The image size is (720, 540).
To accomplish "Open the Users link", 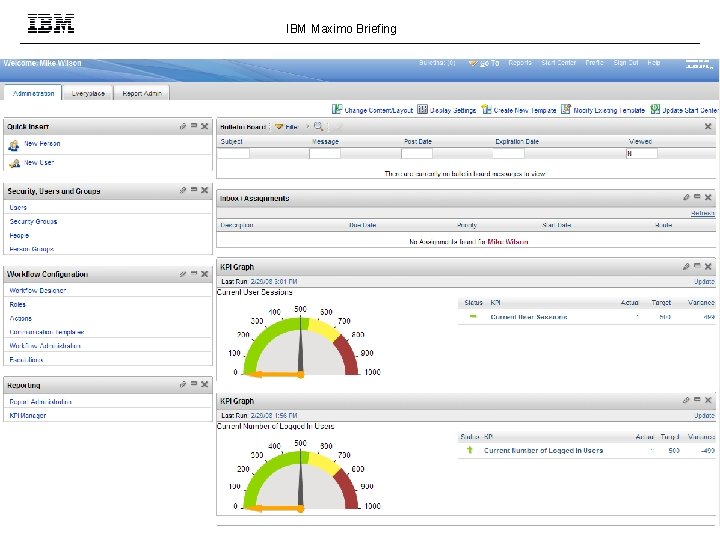I will click(18, 208).
